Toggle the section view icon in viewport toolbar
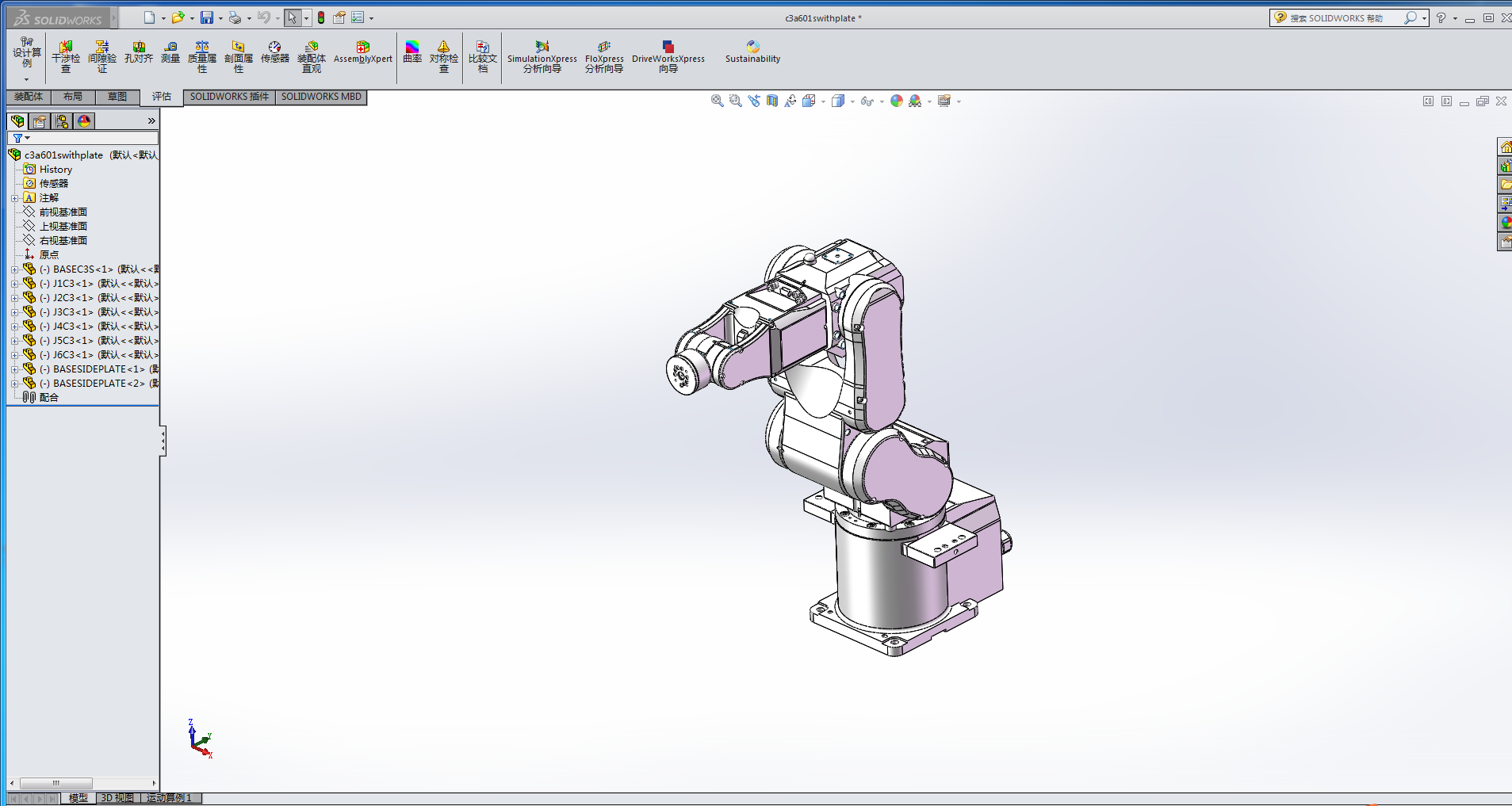 [772, 101]
